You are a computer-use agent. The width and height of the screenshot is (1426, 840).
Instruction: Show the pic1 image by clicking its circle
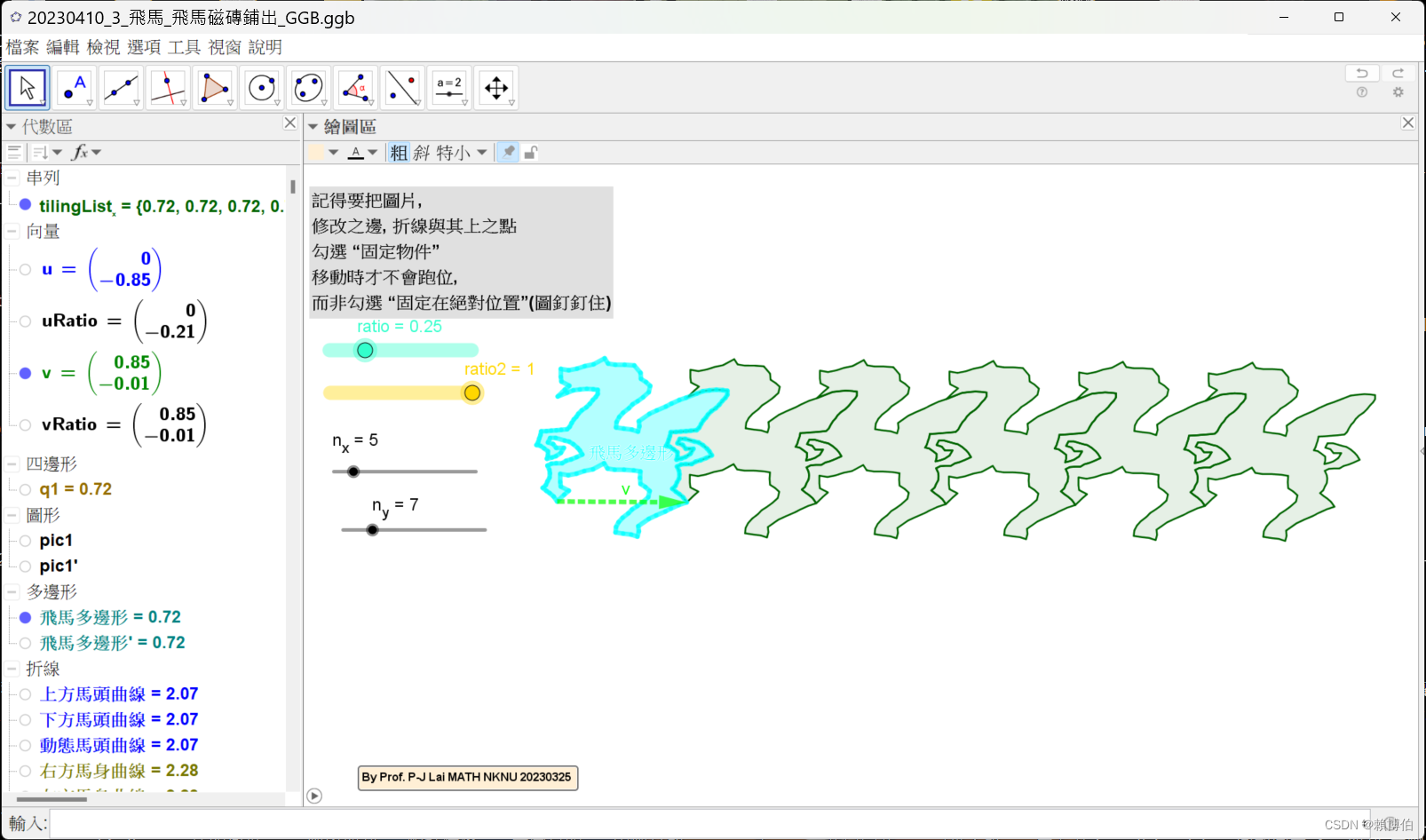(x=24, y=540)
